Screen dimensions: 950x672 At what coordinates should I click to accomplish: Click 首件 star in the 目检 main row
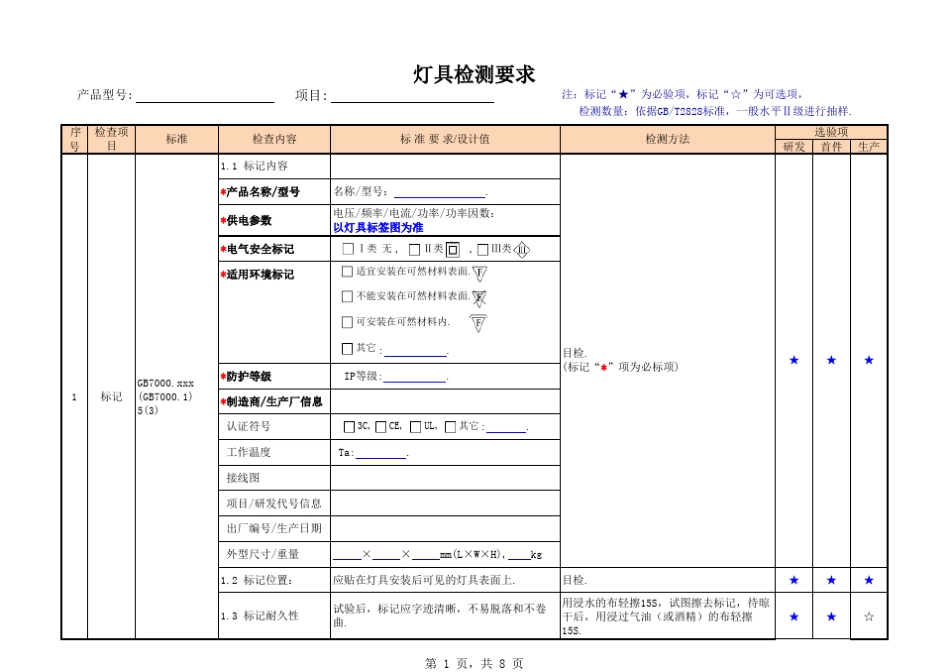click(831, 361)
